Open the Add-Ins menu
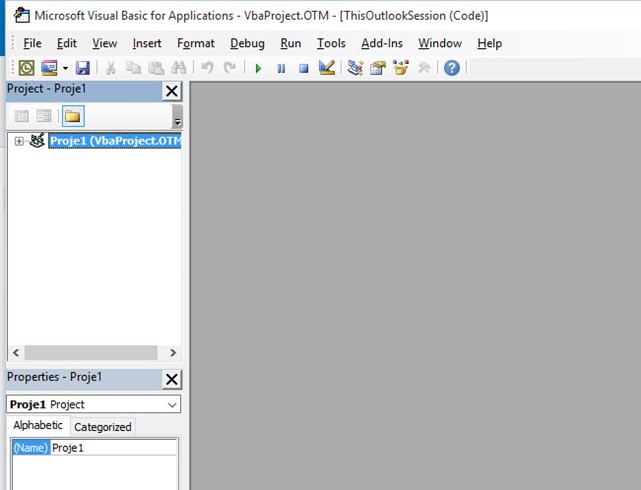The image size is (641, 490). (382, 43)
